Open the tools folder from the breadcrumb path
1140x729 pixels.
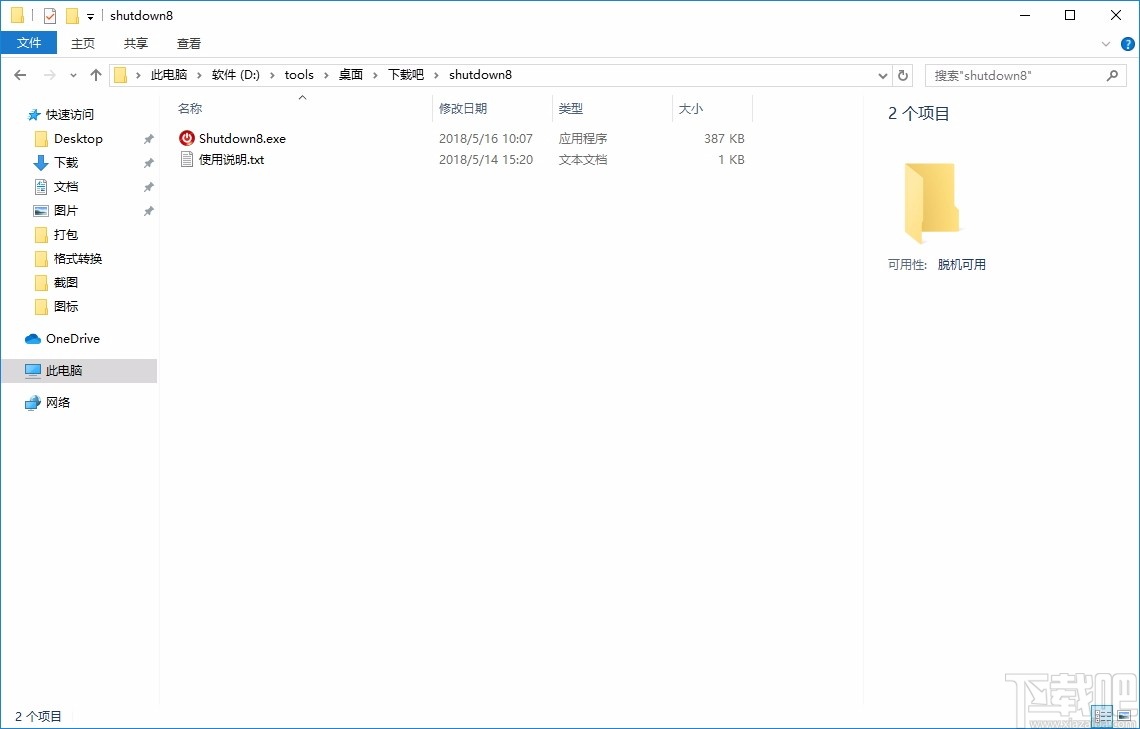click(298, 74)
